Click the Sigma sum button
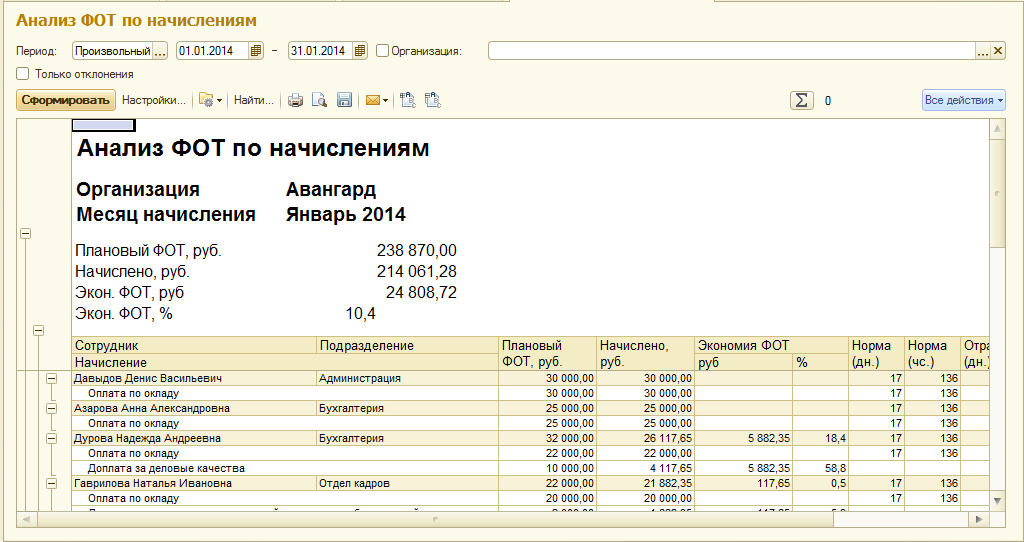This screenshot has width=1024, height=542. [801, 100]
